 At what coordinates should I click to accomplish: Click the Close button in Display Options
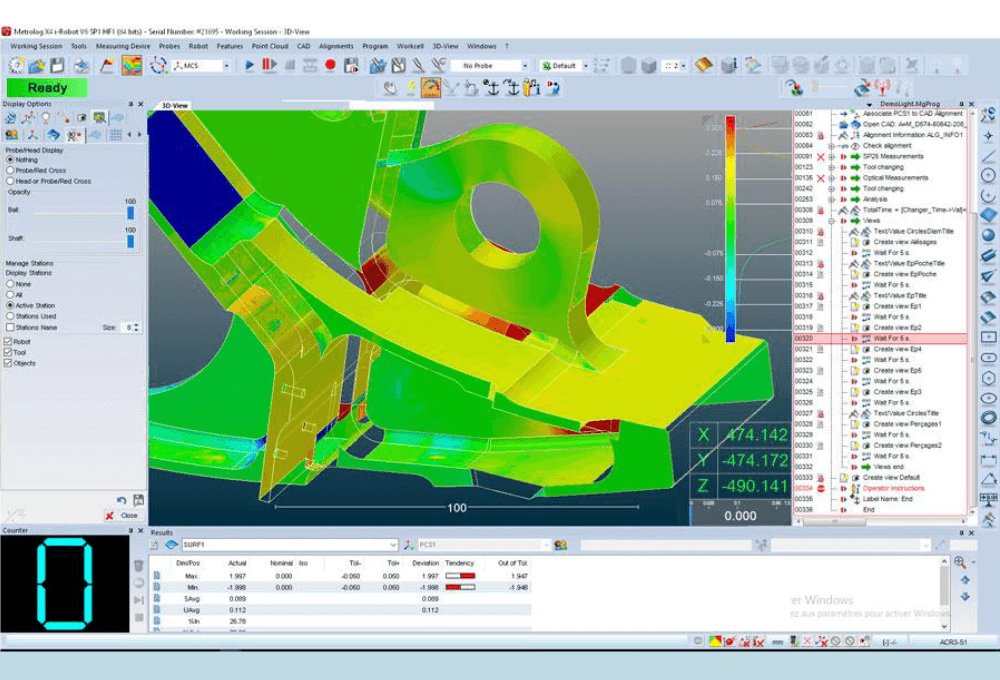123,515
